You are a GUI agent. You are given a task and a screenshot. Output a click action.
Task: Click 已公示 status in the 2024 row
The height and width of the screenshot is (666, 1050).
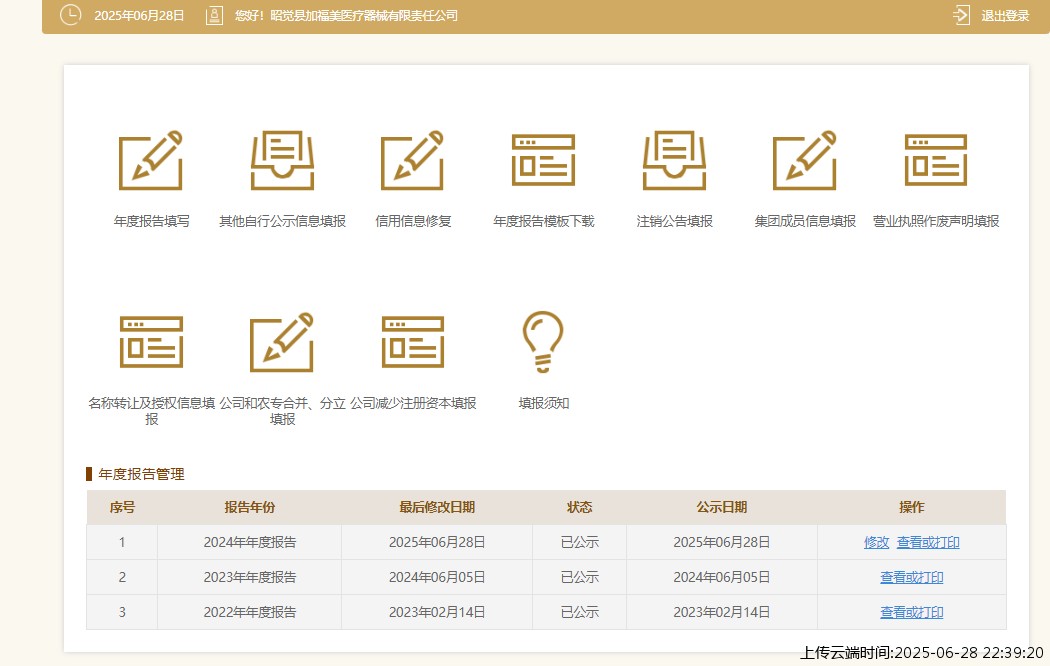579,542
